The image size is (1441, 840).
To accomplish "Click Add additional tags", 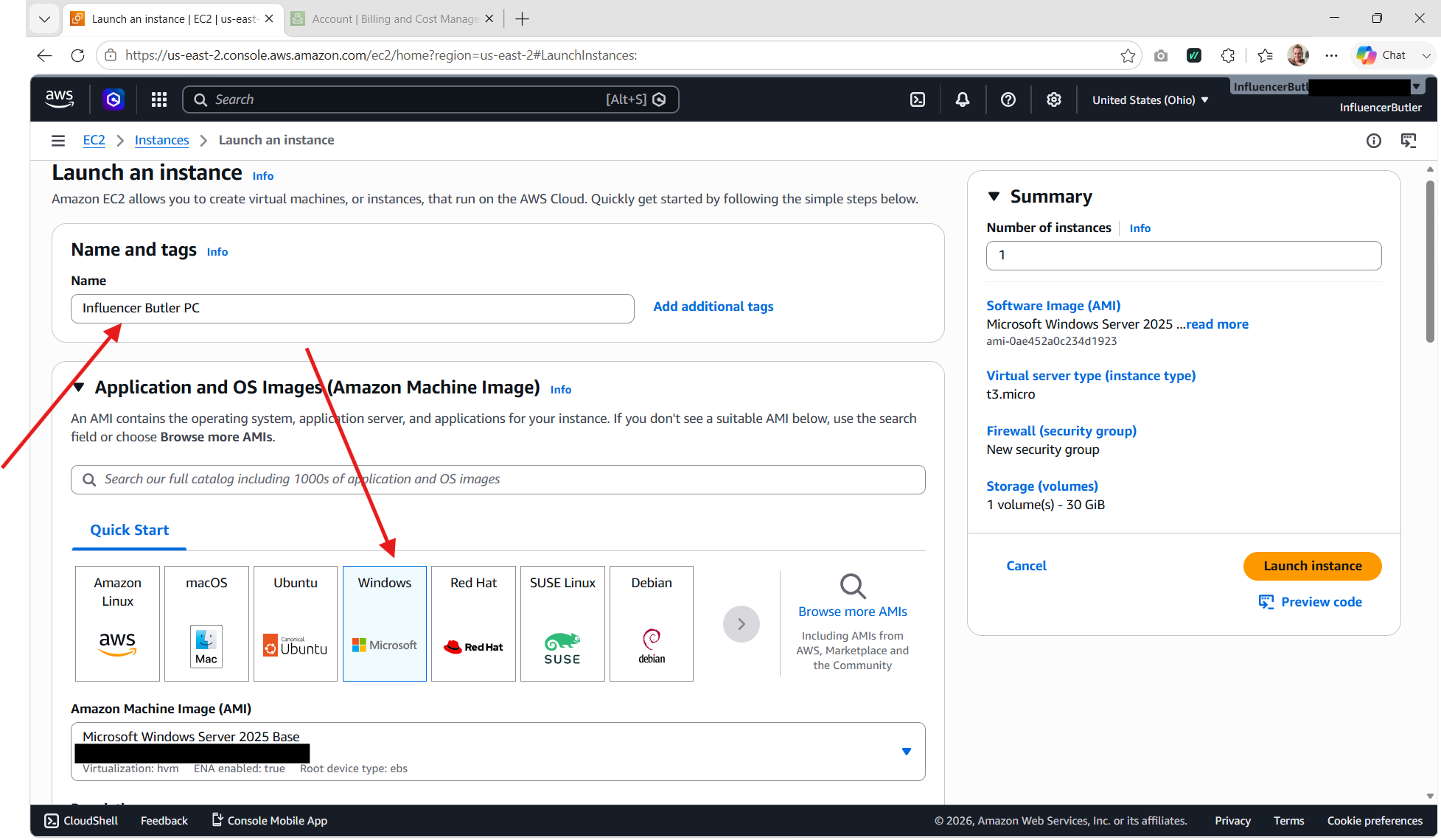I will [x=713, y=307].
